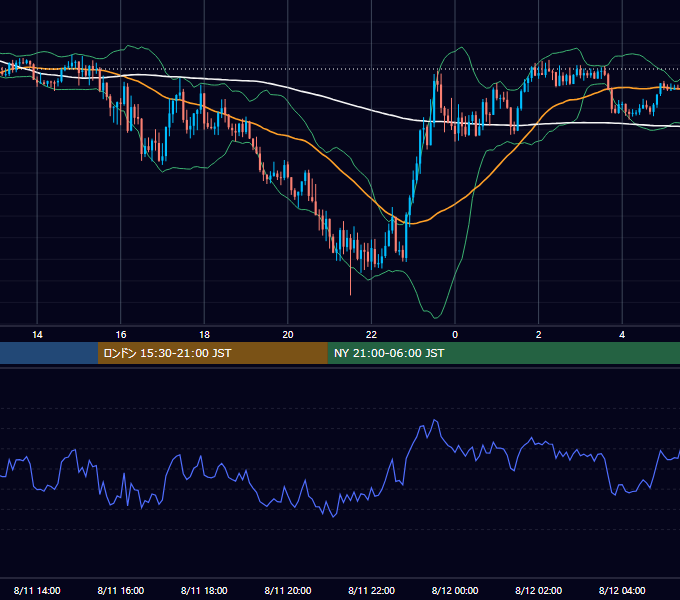Click the 20 hour axis label
Viewport: 680px width, 600px height.
tap(288, 335)
